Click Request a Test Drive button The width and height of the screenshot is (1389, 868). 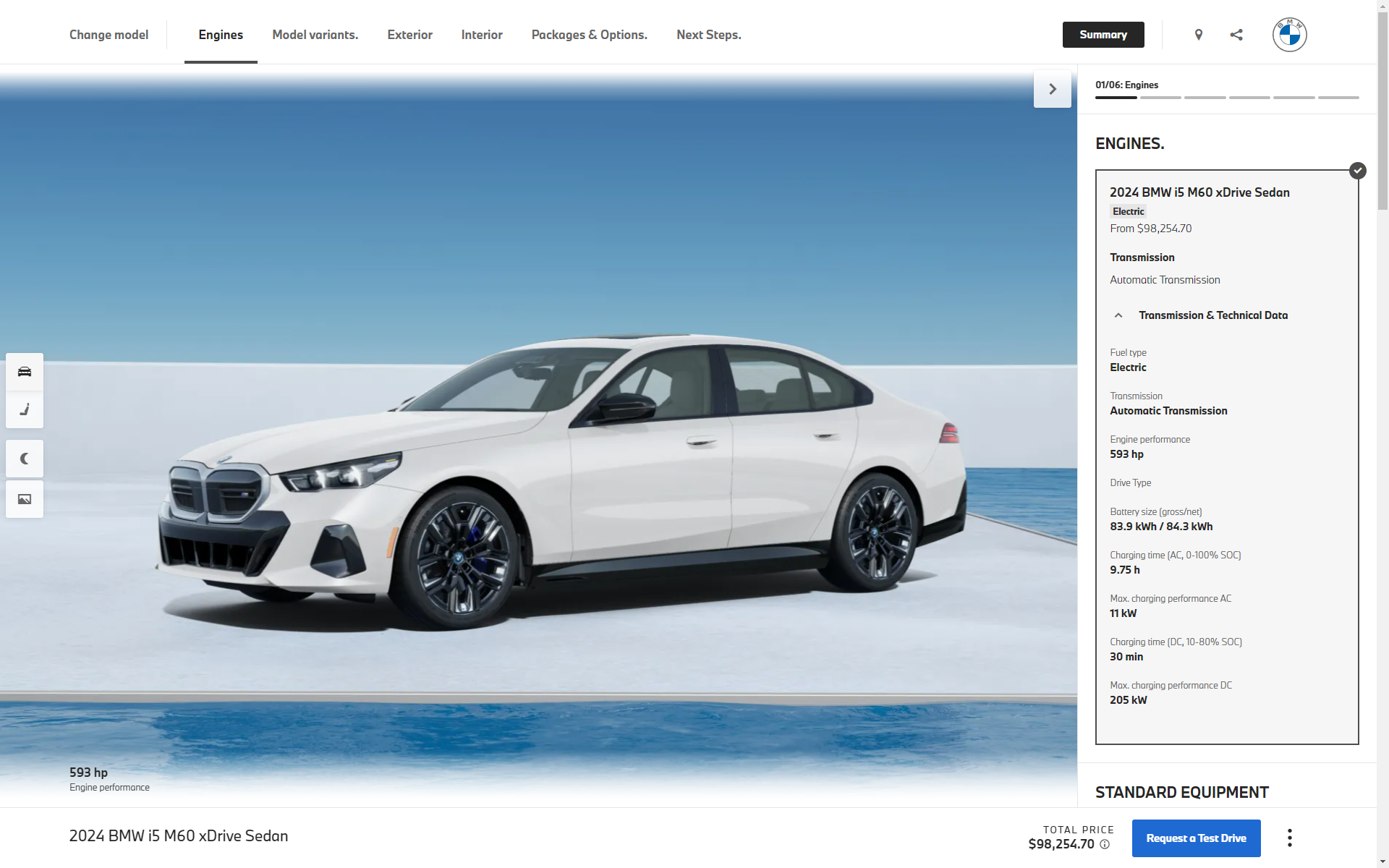click(1196, 838)
